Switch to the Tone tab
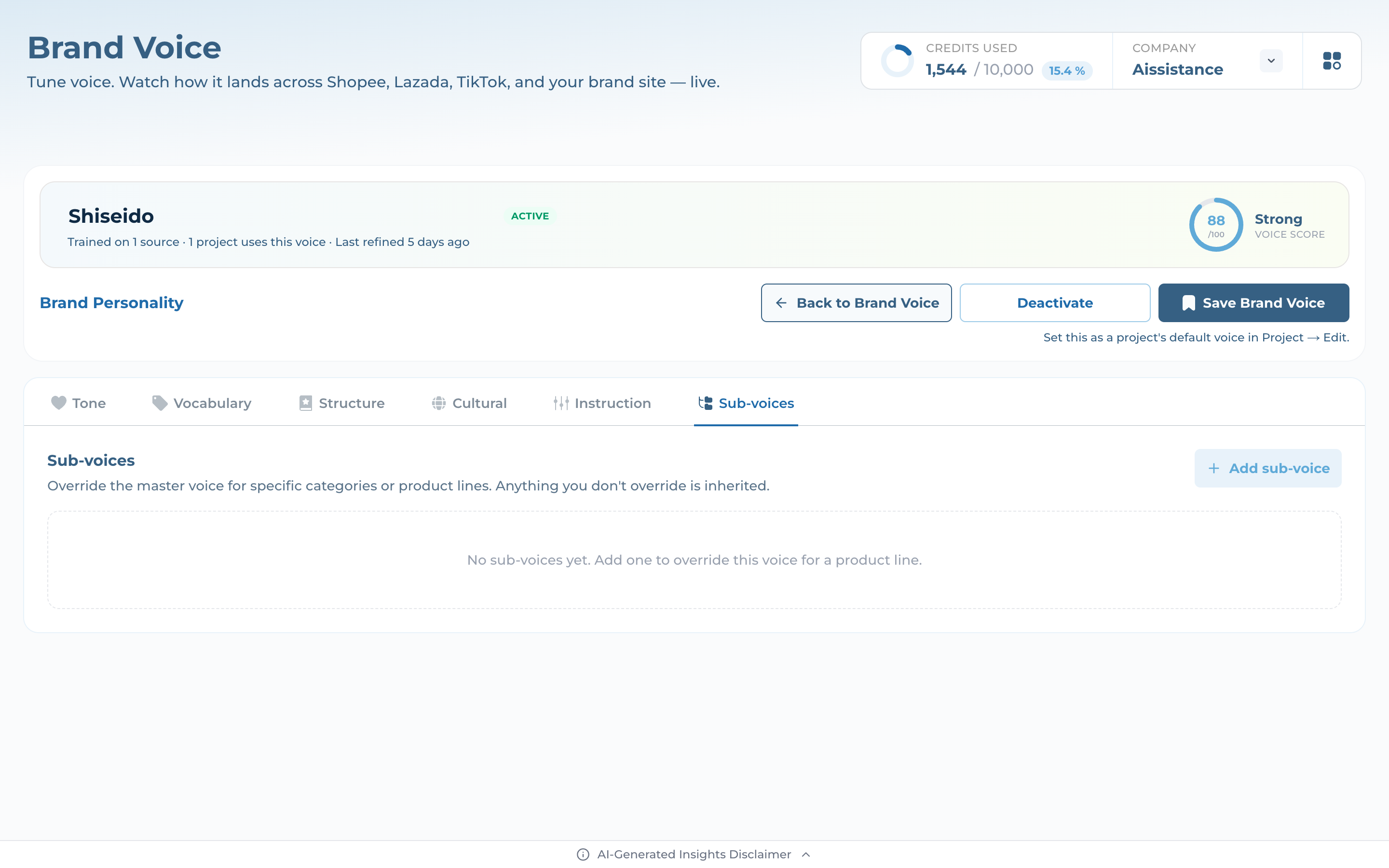Viewport: 1389px width, 868px height. [78, 403]
